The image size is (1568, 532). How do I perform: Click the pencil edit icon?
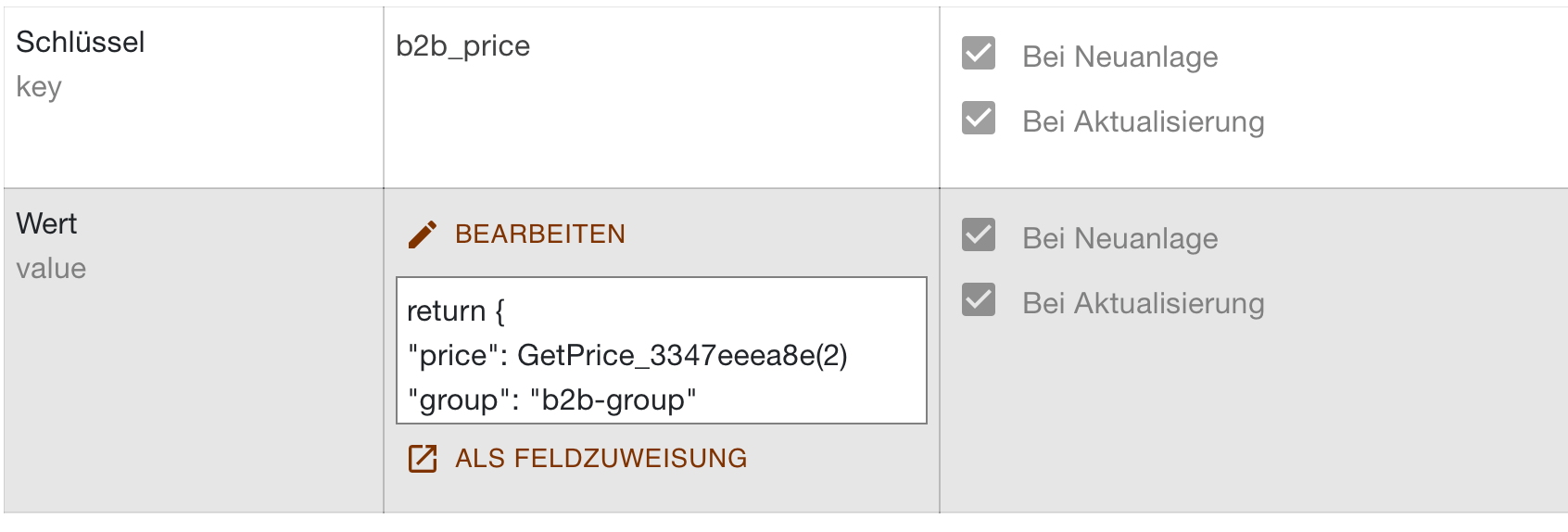[x=423, y=234]
